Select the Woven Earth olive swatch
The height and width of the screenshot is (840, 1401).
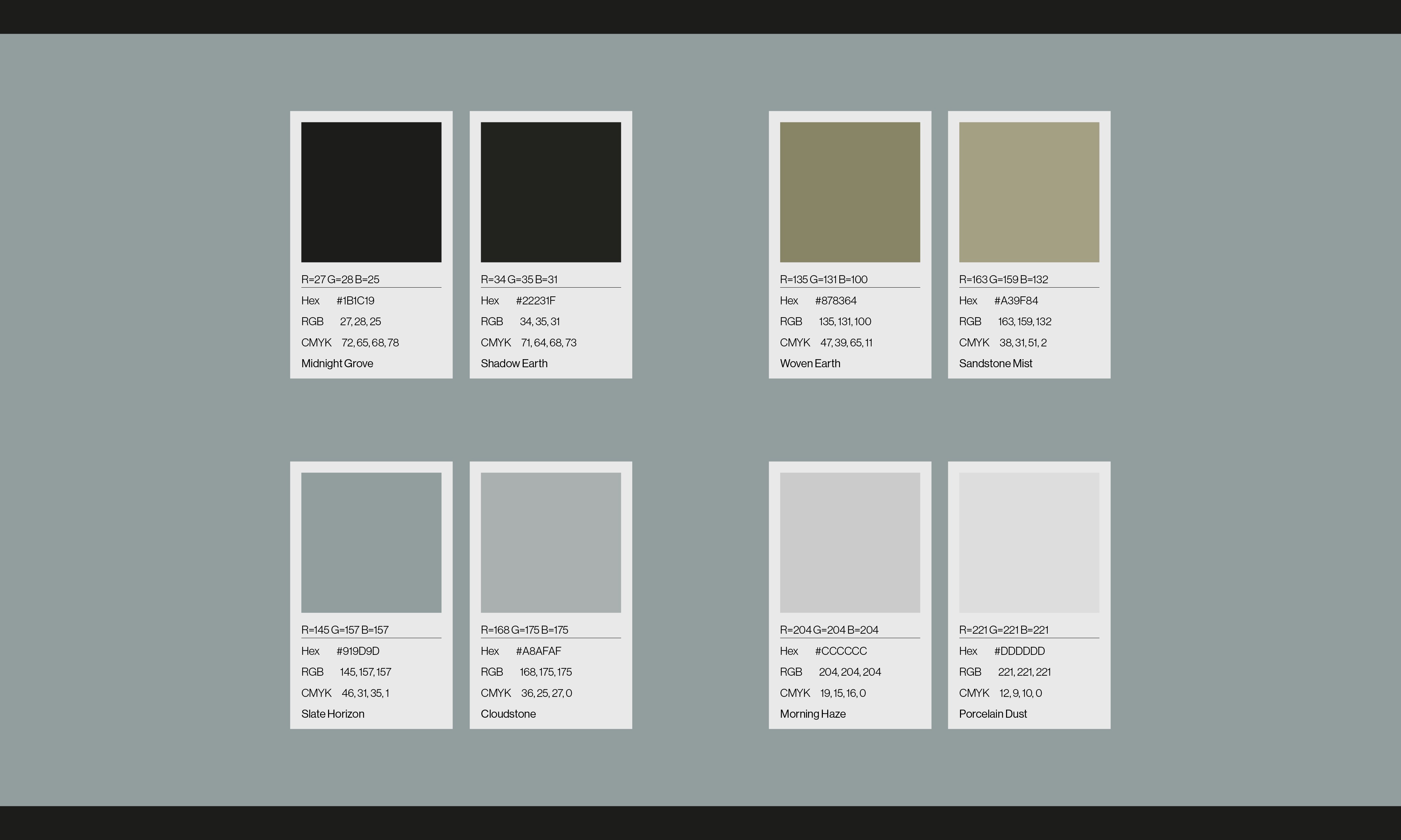pos(849,192)
